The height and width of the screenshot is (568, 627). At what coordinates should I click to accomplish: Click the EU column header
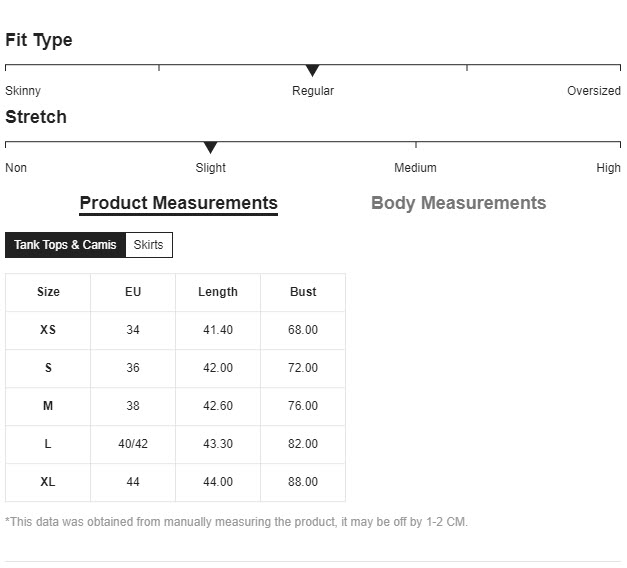[133, 292]
